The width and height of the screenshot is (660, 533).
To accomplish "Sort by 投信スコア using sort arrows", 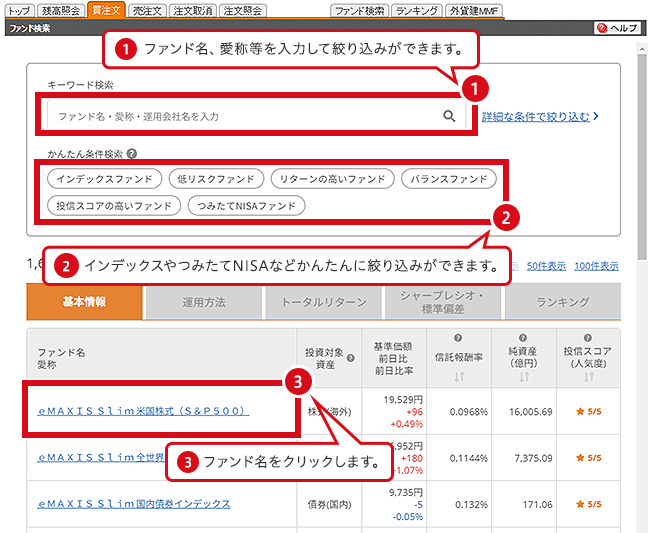I will coord(589,376).
